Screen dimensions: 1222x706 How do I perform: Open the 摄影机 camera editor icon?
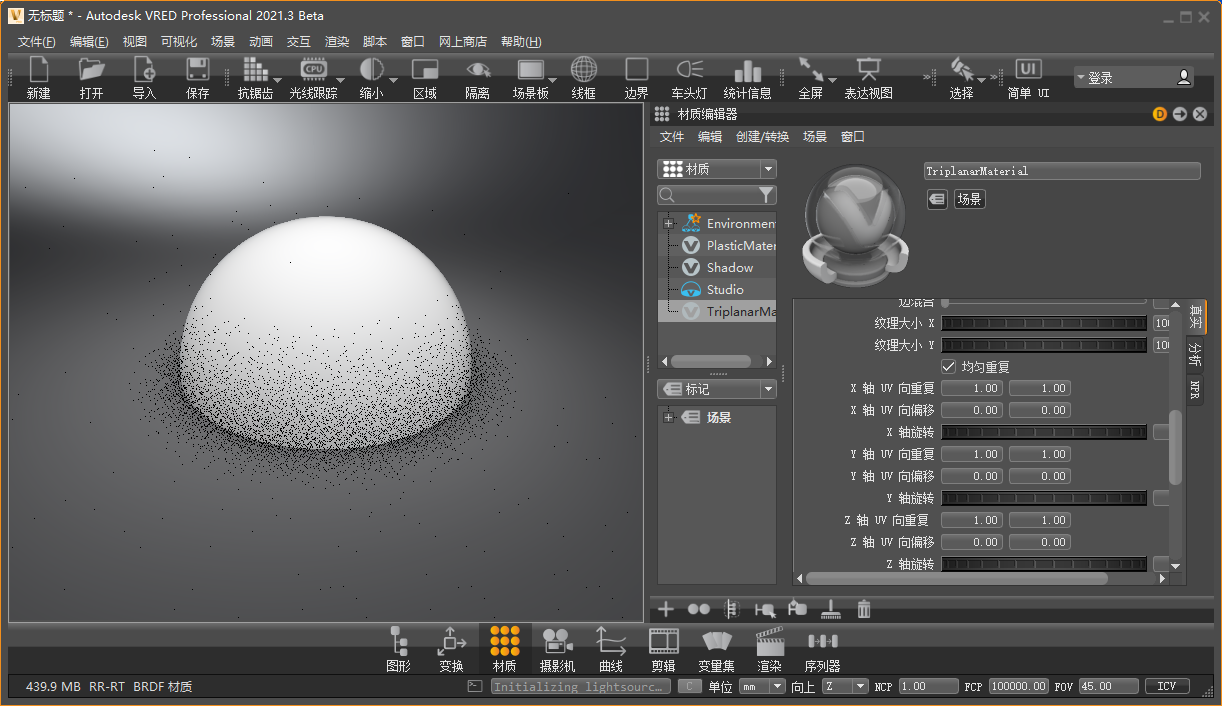[557, 640]
